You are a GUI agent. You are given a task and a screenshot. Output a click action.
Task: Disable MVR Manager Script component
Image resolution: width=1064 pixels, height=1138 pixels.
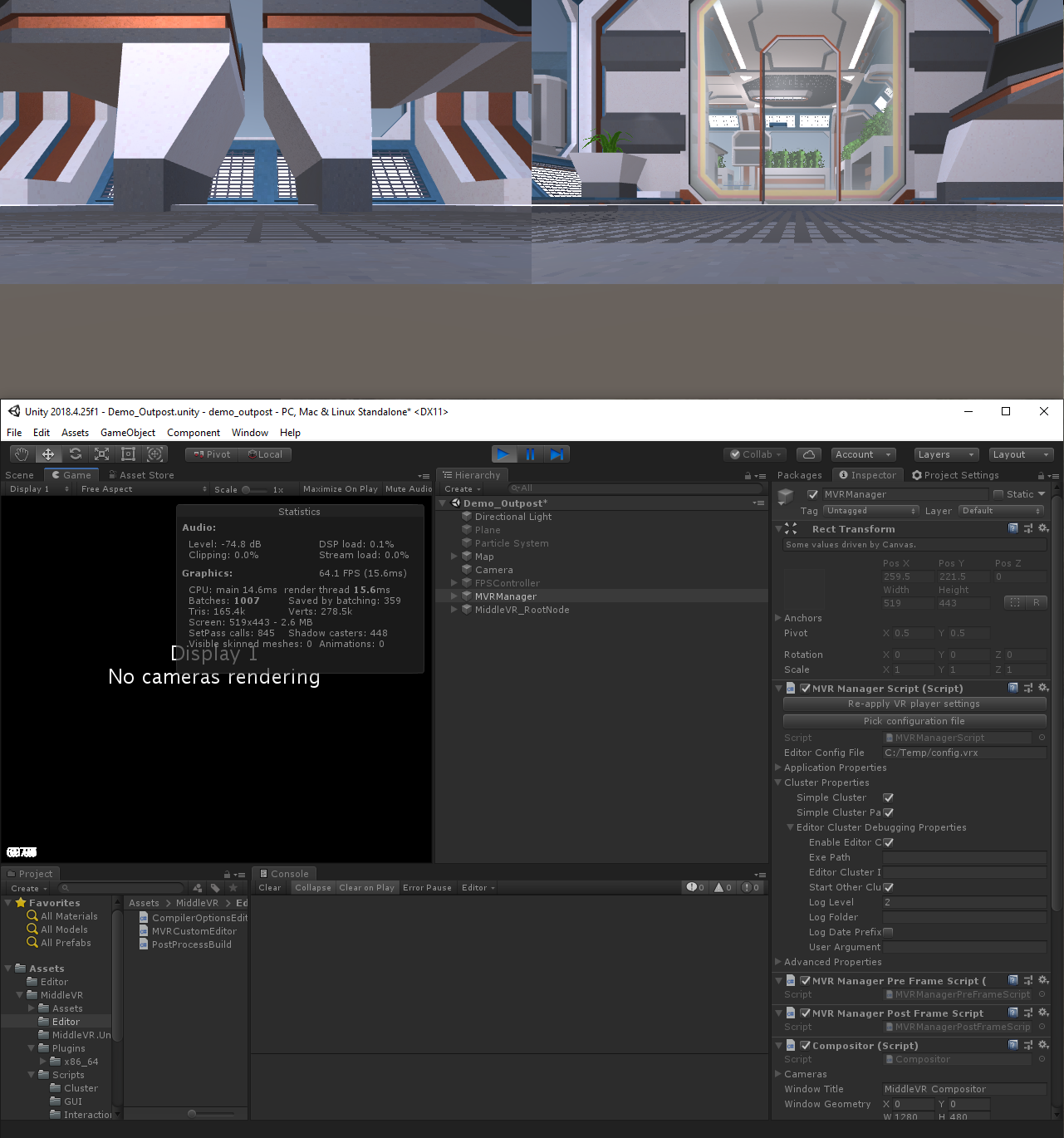[x=806, y=688]
